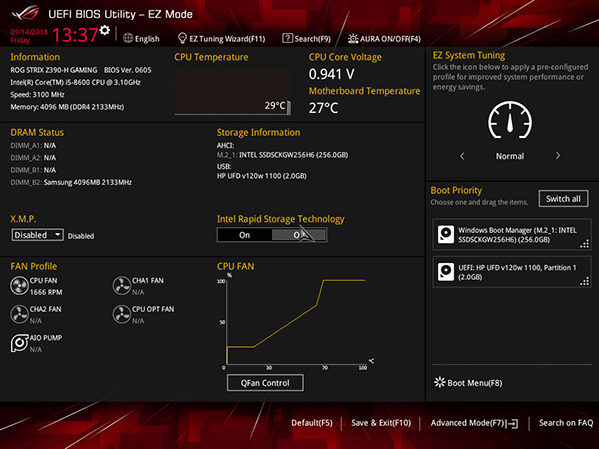Open Search(F9)

306,39
